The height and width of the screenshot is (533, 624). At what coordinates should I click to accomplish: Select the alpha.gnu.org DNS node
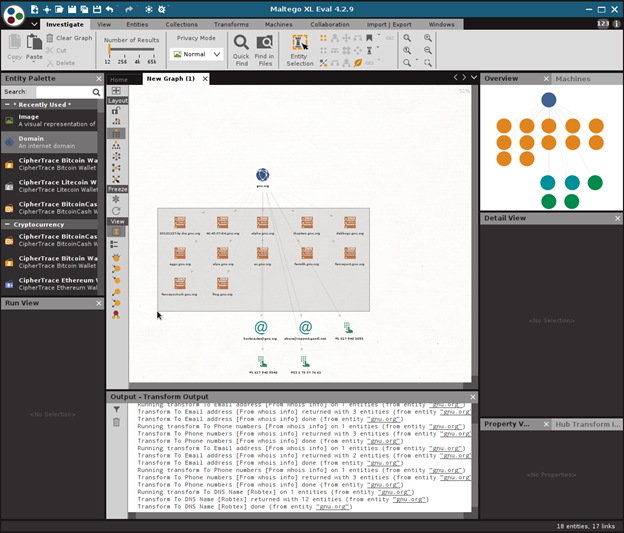coord(263,222)
